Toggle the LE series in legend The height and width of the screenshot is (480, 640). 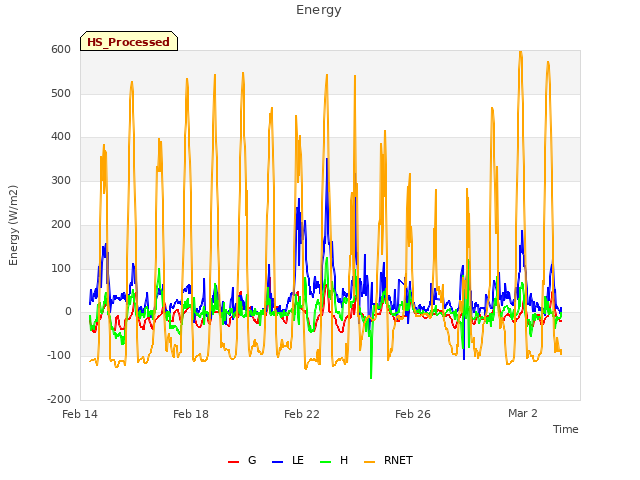pos(288,460)
